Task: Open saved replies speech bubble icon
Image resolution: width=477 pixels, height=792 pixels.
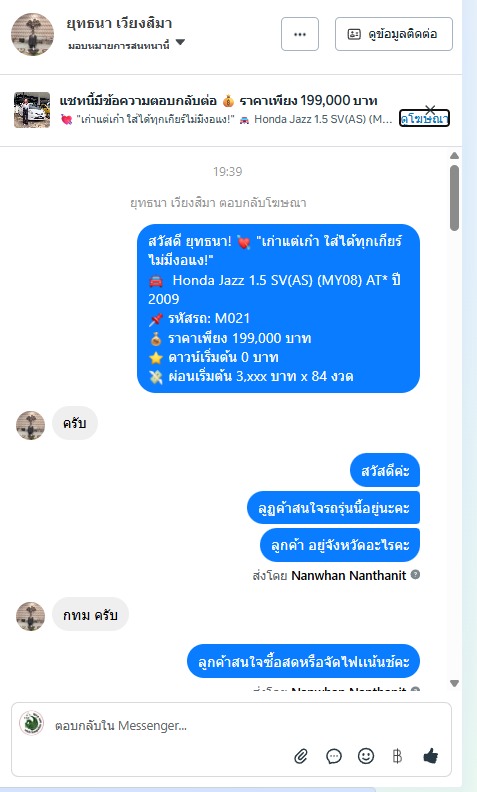Action: coord(334,756)
